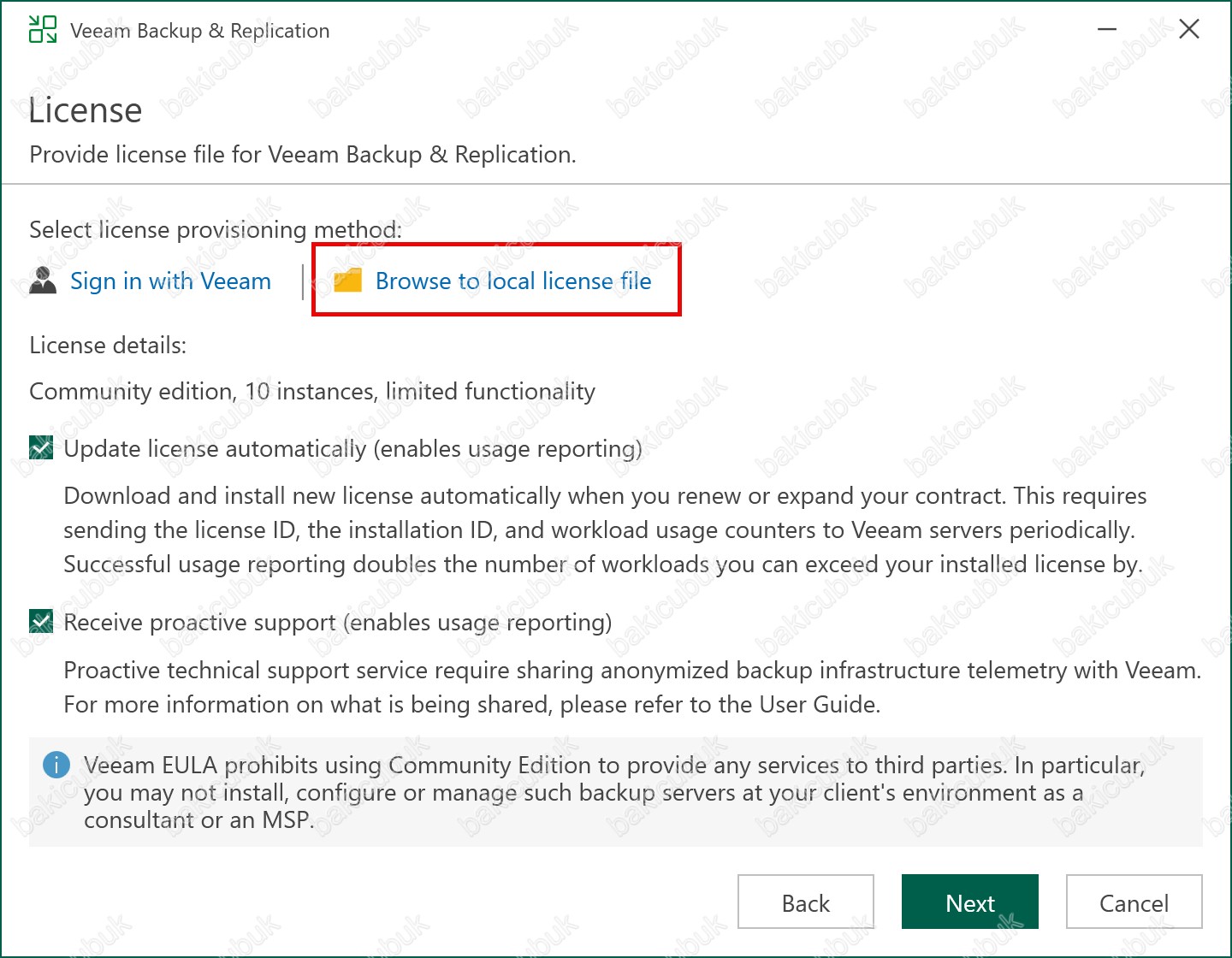
Task: Click the person icon beside Sign in with Veeam
Action: click(43, 281)
